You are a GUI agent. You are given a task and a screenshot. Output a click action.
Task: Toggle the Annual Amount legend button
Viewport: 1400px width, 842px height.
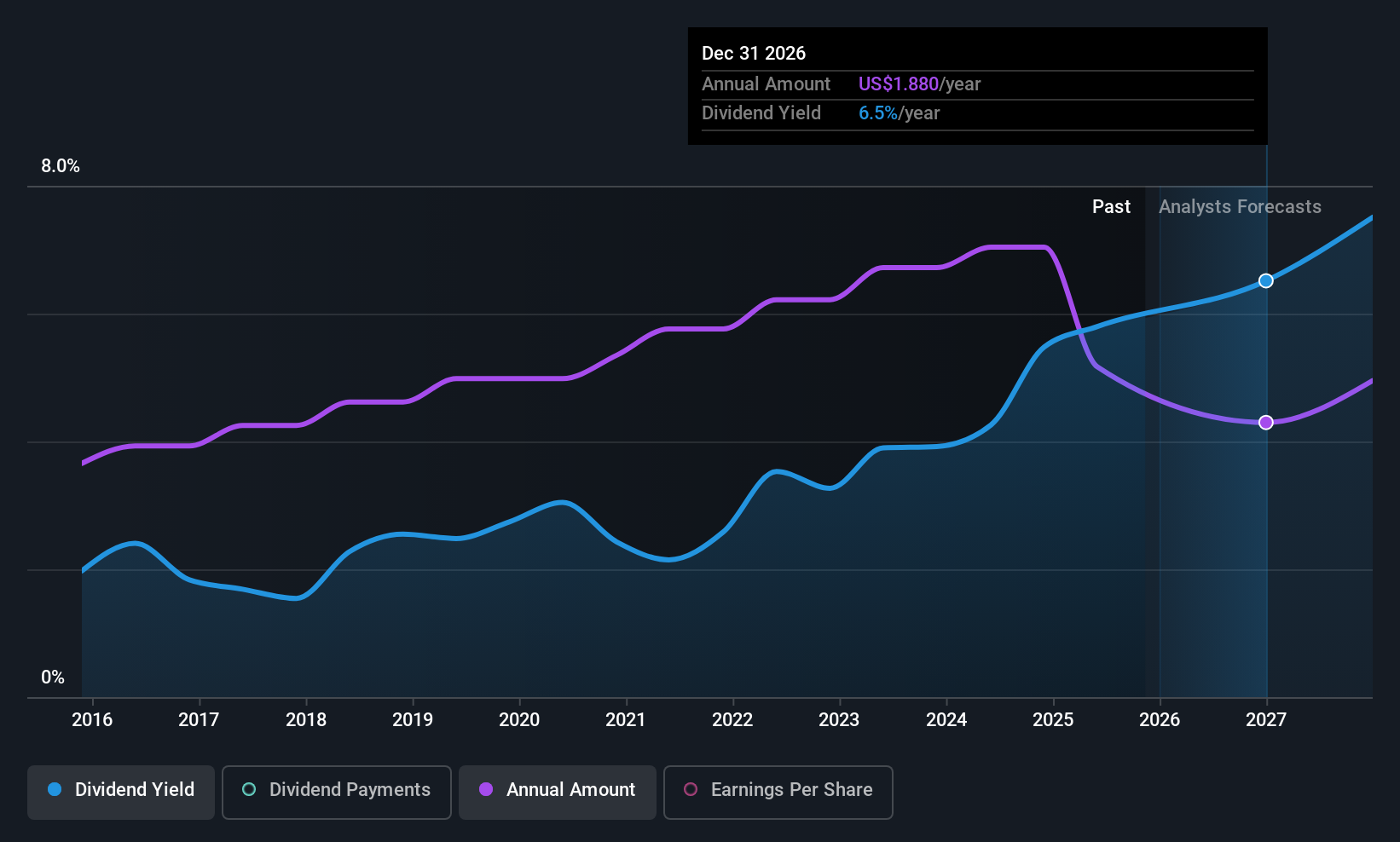(558, 792)
